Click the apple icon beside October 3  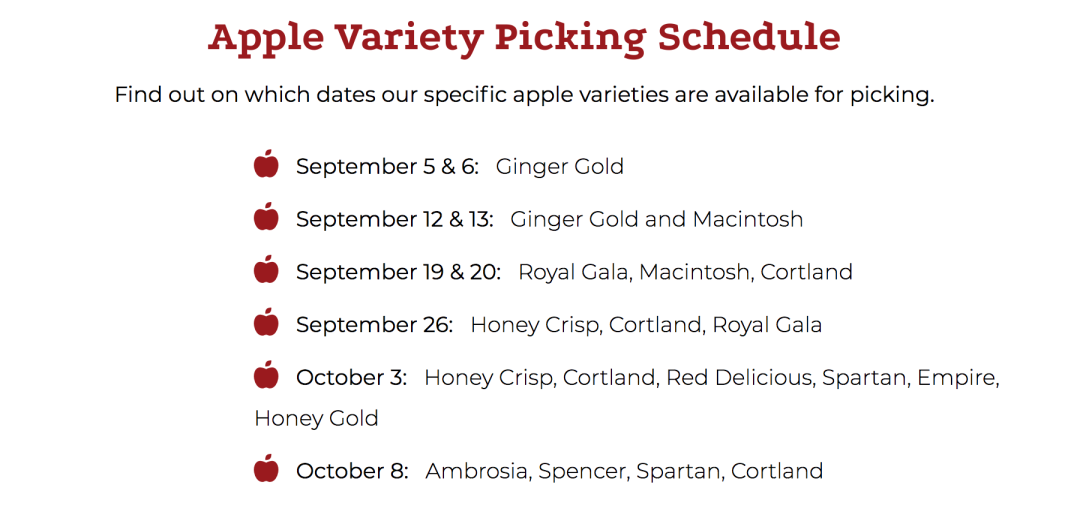[x=266, y=376]
